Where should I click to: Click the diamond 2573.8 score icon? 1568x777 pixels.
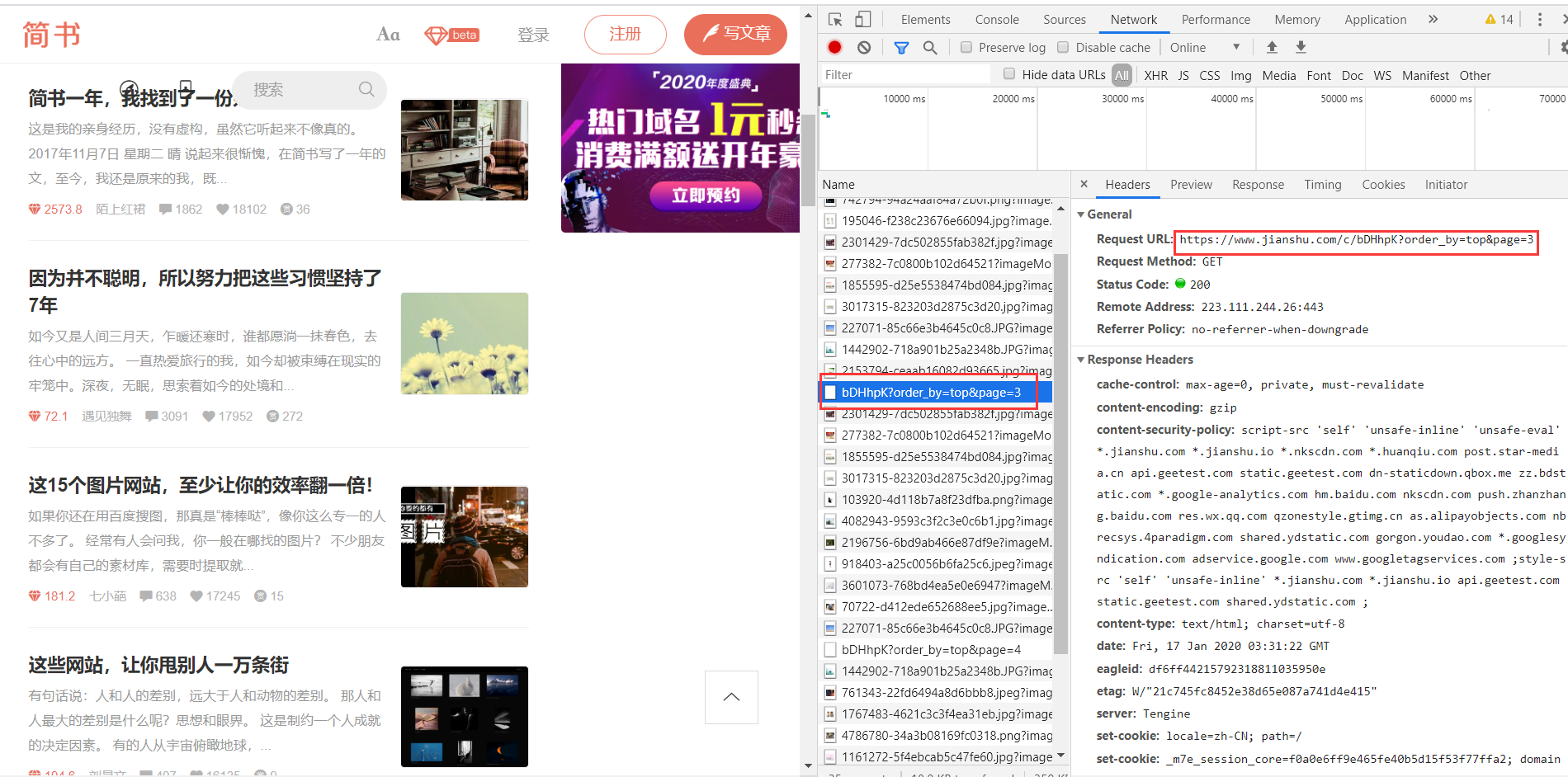(x=35, y=209)
